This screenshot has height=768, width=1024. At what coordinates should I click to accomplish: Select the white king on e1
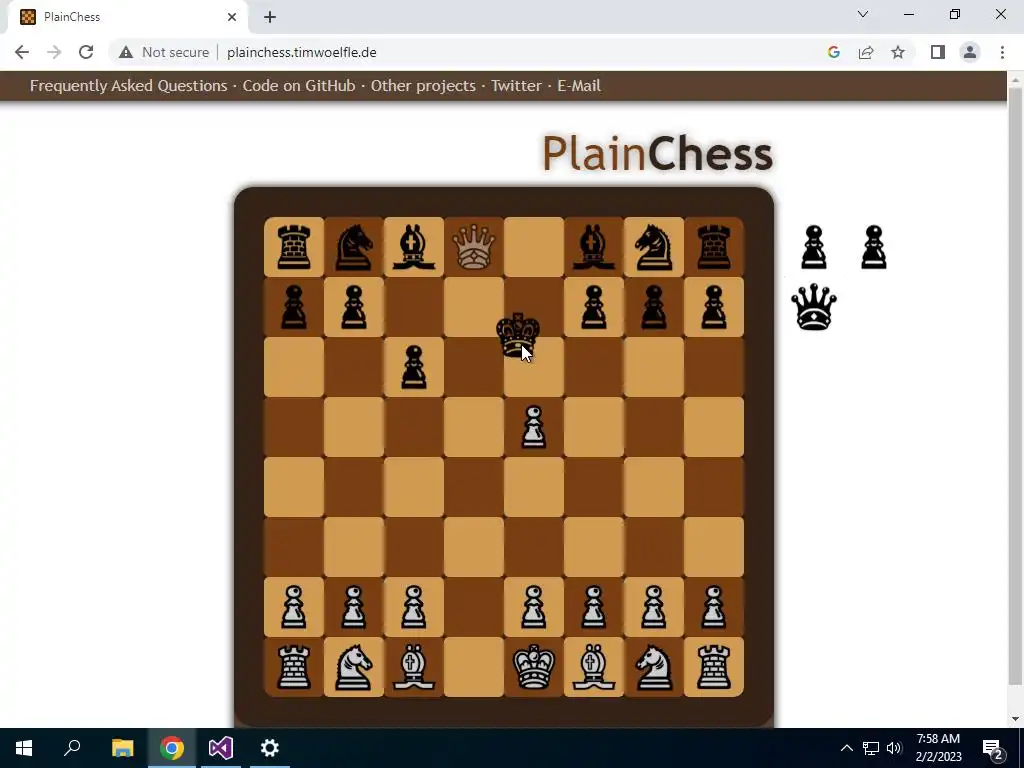(x=534, y=667)
